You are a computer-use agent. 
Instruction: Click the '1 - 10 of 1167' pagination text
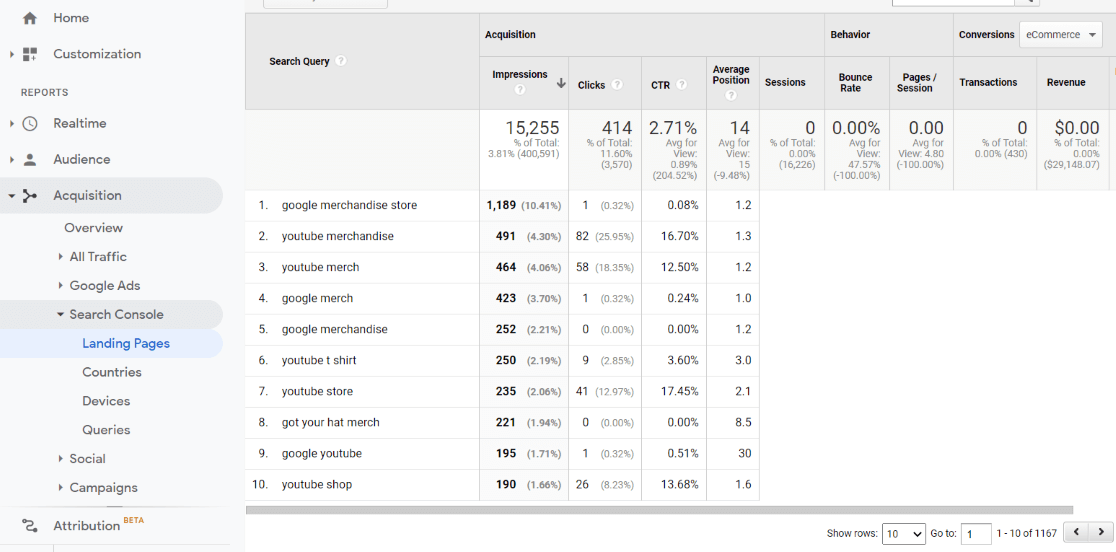point(1027,533)
